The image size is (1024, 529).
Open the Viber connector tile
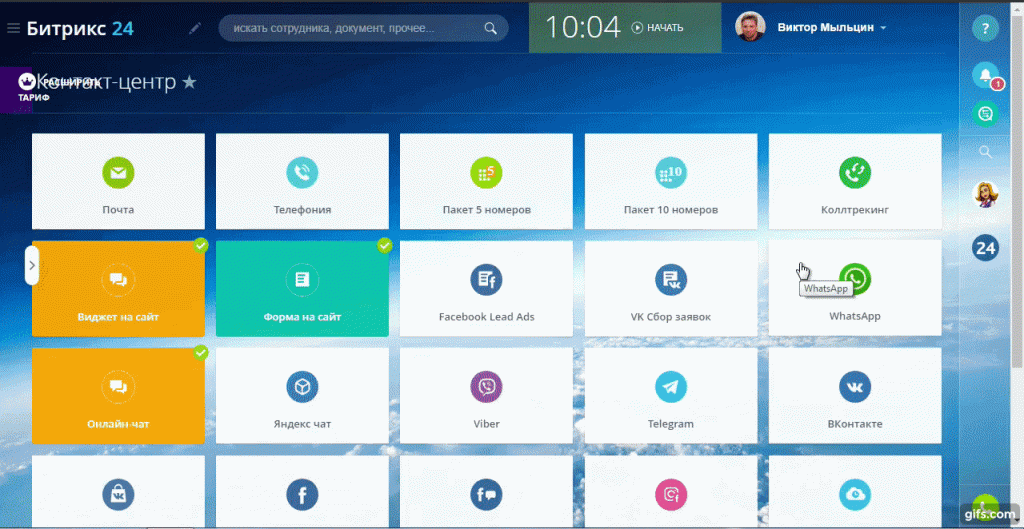(487, 395)
